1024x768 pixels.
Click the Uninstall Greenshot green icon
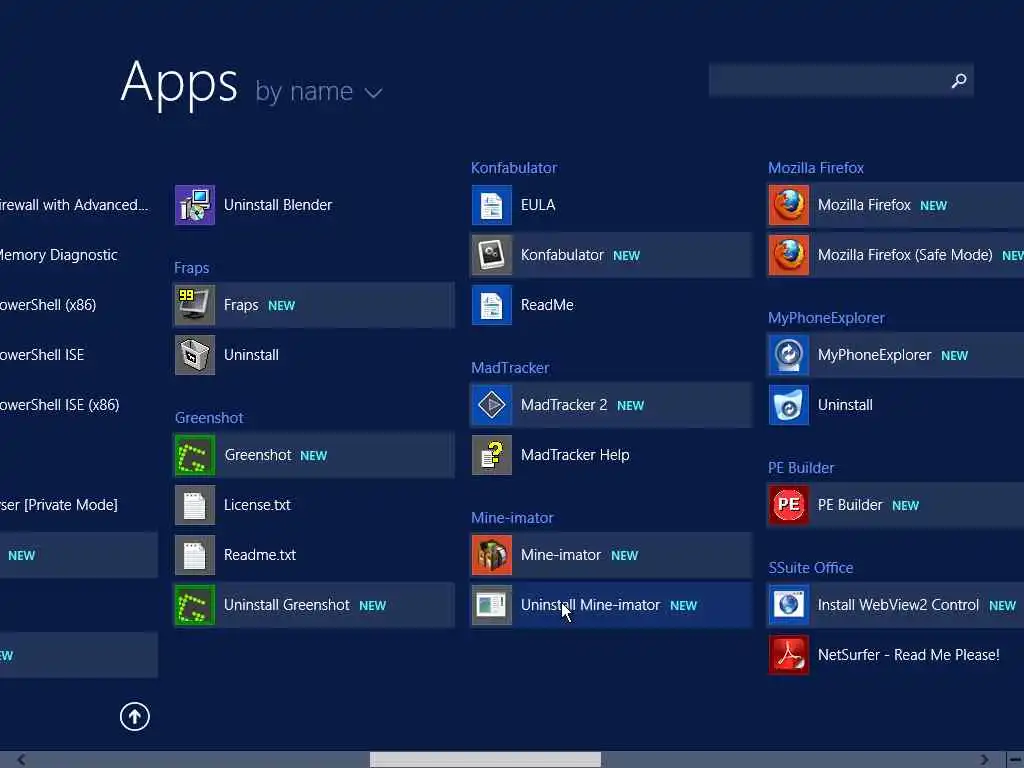coord(195,605)
